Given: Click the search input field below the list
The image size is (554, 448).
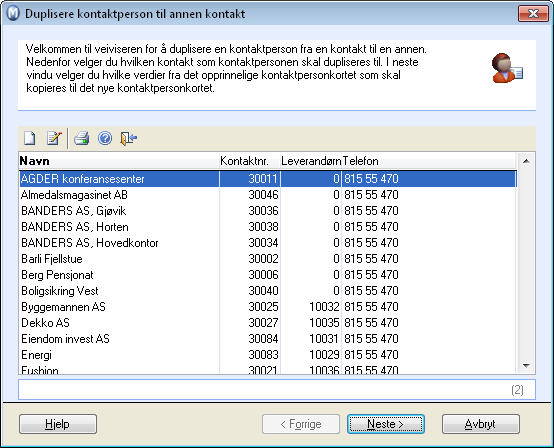Looking at the screenshot, I should coord(277,390).
